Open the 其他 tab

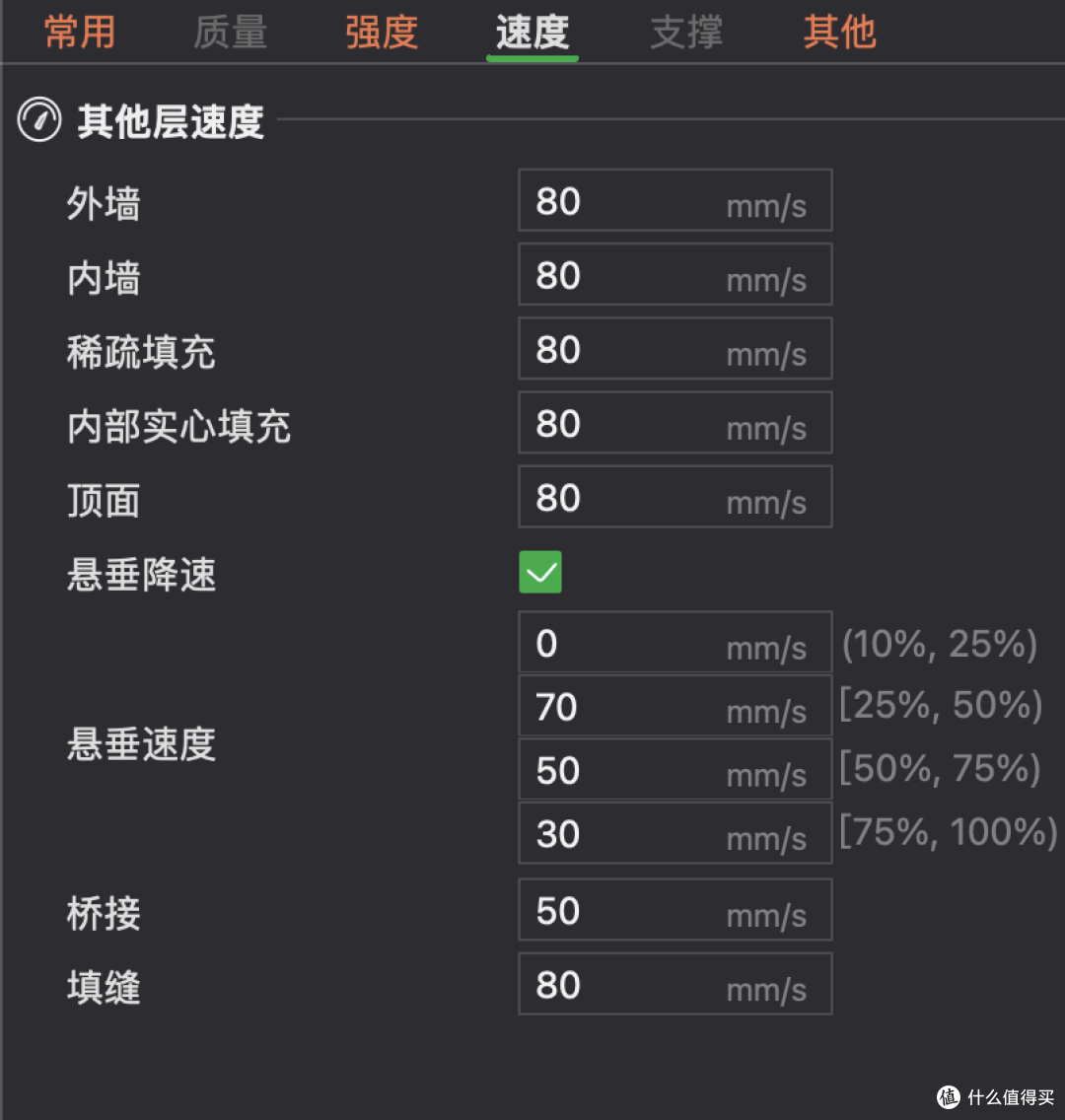[x=840, y=33]
